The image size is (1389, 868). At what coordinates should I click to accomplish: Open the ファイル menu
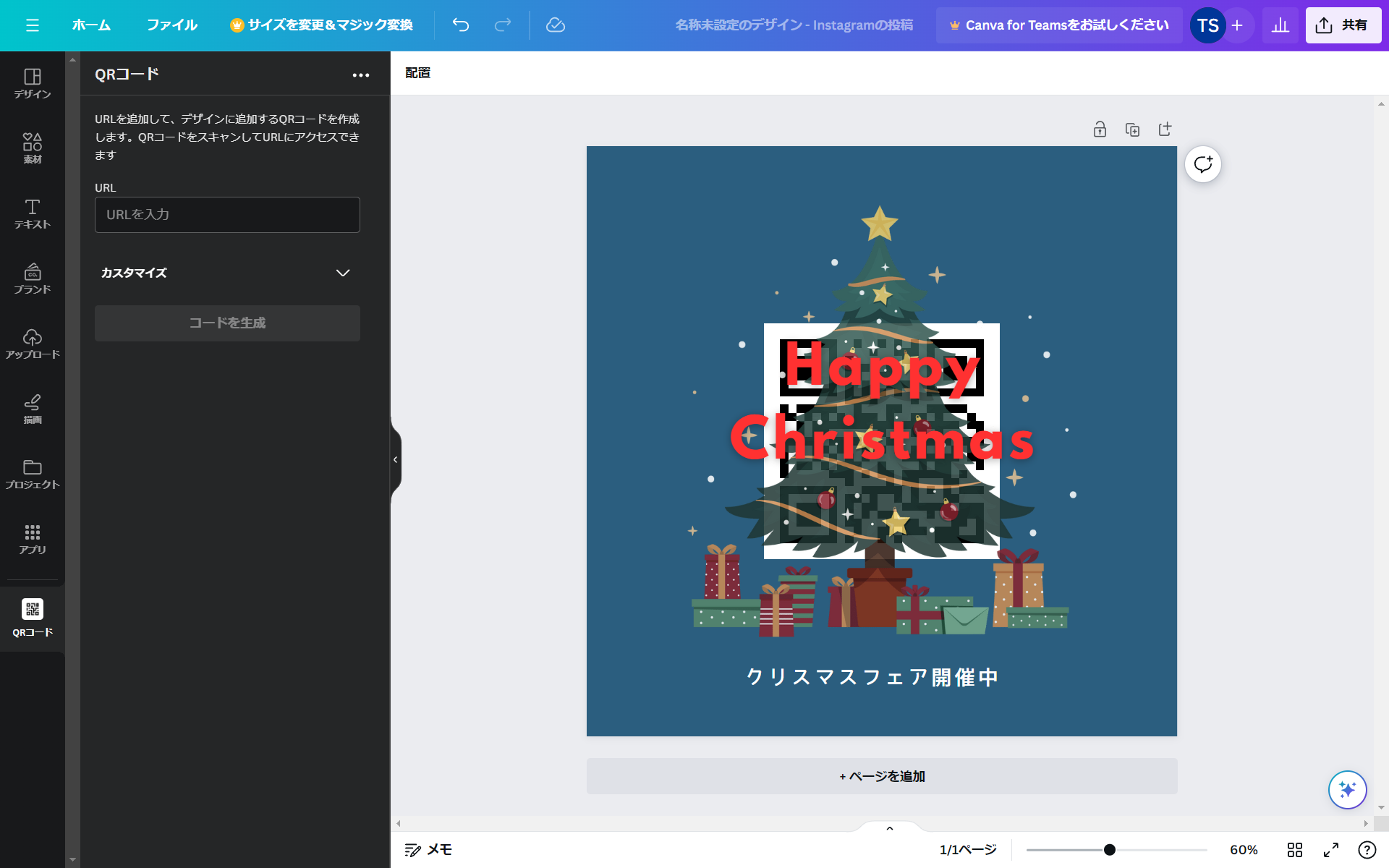tap(171, 25)
